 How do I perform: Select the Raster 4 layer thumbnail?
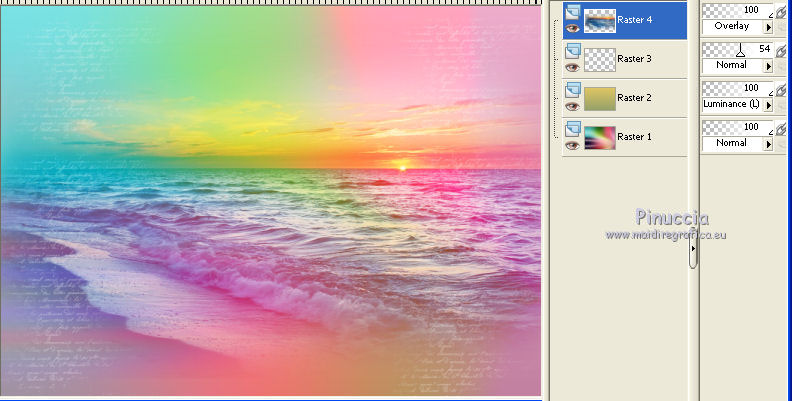[x=600, y=21]
